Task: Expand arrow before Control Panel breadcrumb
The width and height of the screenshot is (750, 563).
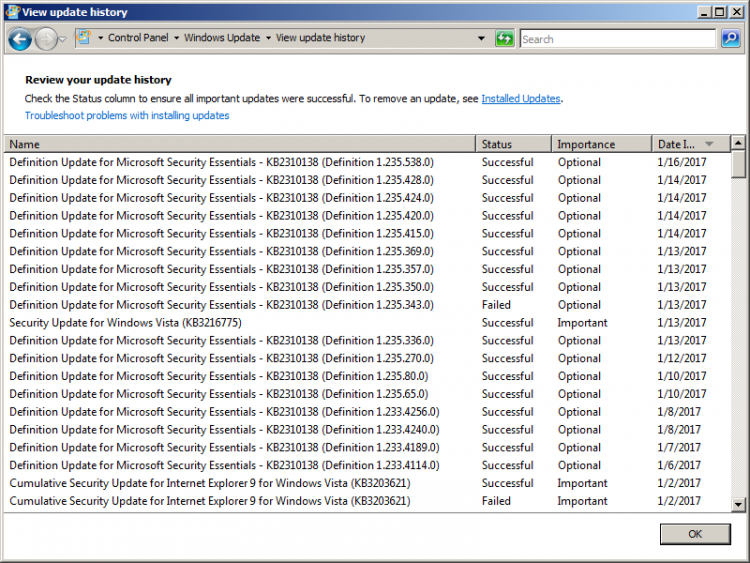Action: tap(100, 38)
